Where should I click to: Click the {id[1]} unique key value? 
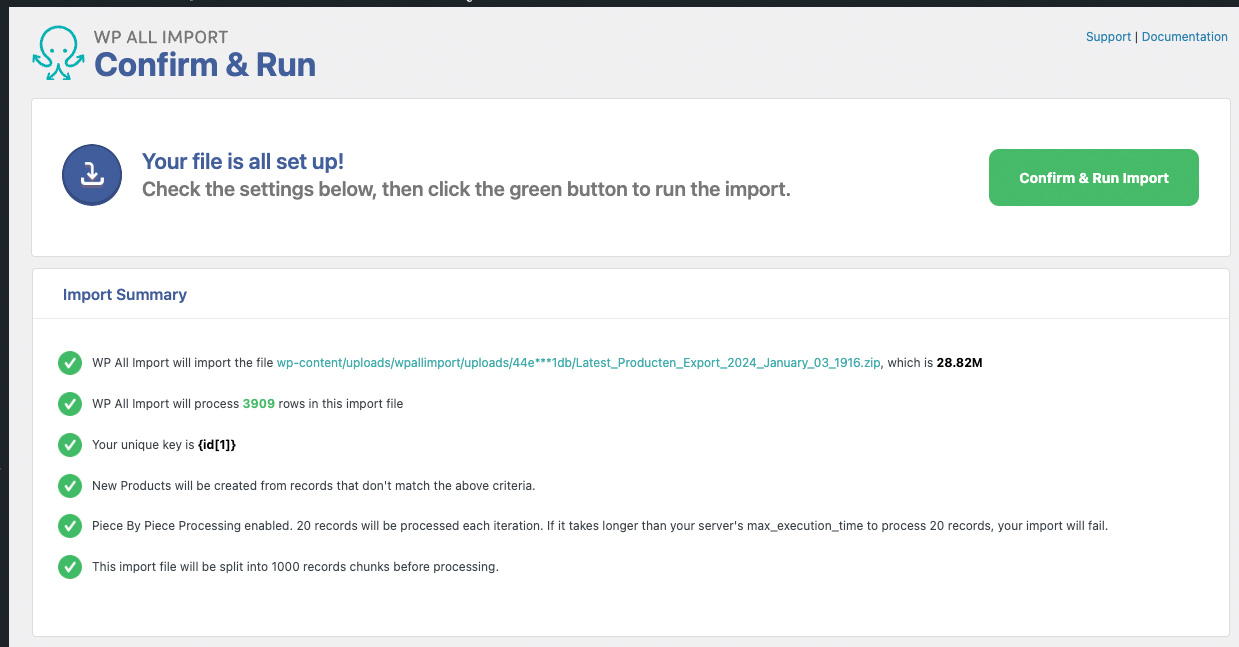(x=217, y=445)
